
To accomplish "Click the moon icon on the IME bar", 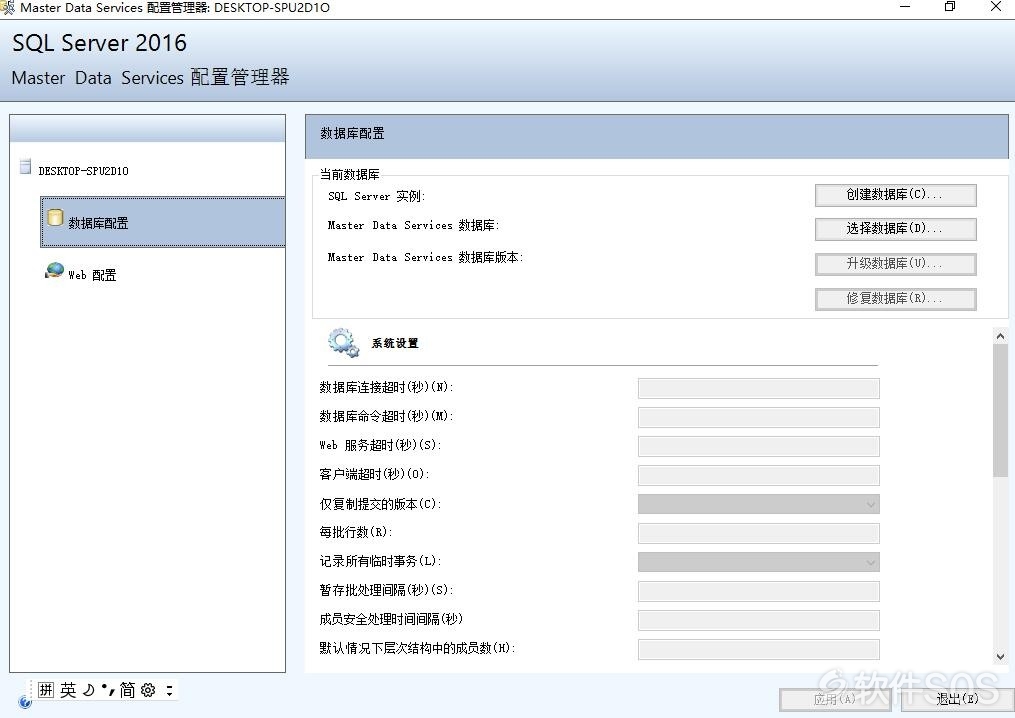I will tap(89, 690).
